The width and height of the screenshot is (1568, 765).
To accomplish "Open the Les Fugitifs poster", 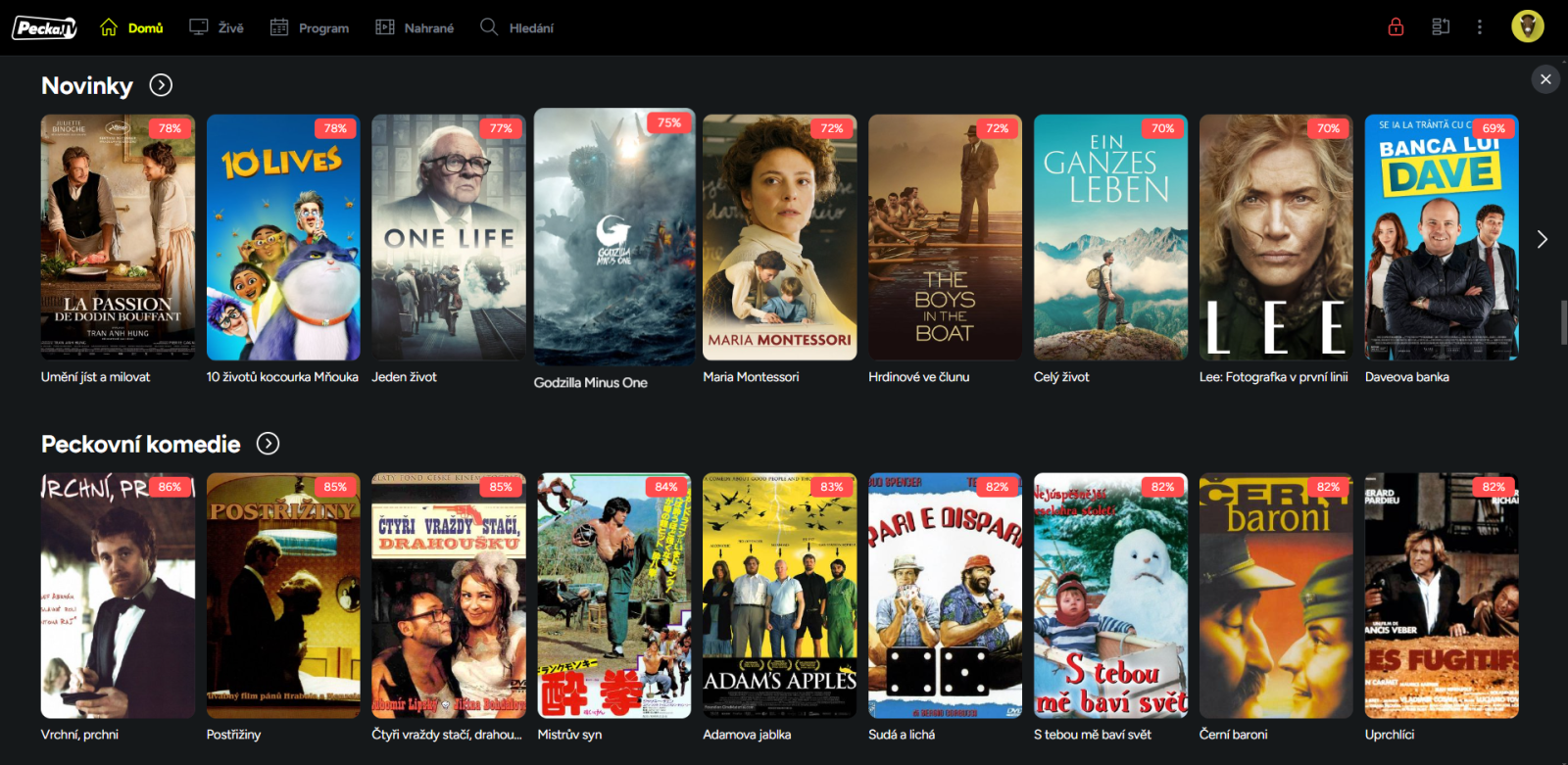I will pos(1442,596).
